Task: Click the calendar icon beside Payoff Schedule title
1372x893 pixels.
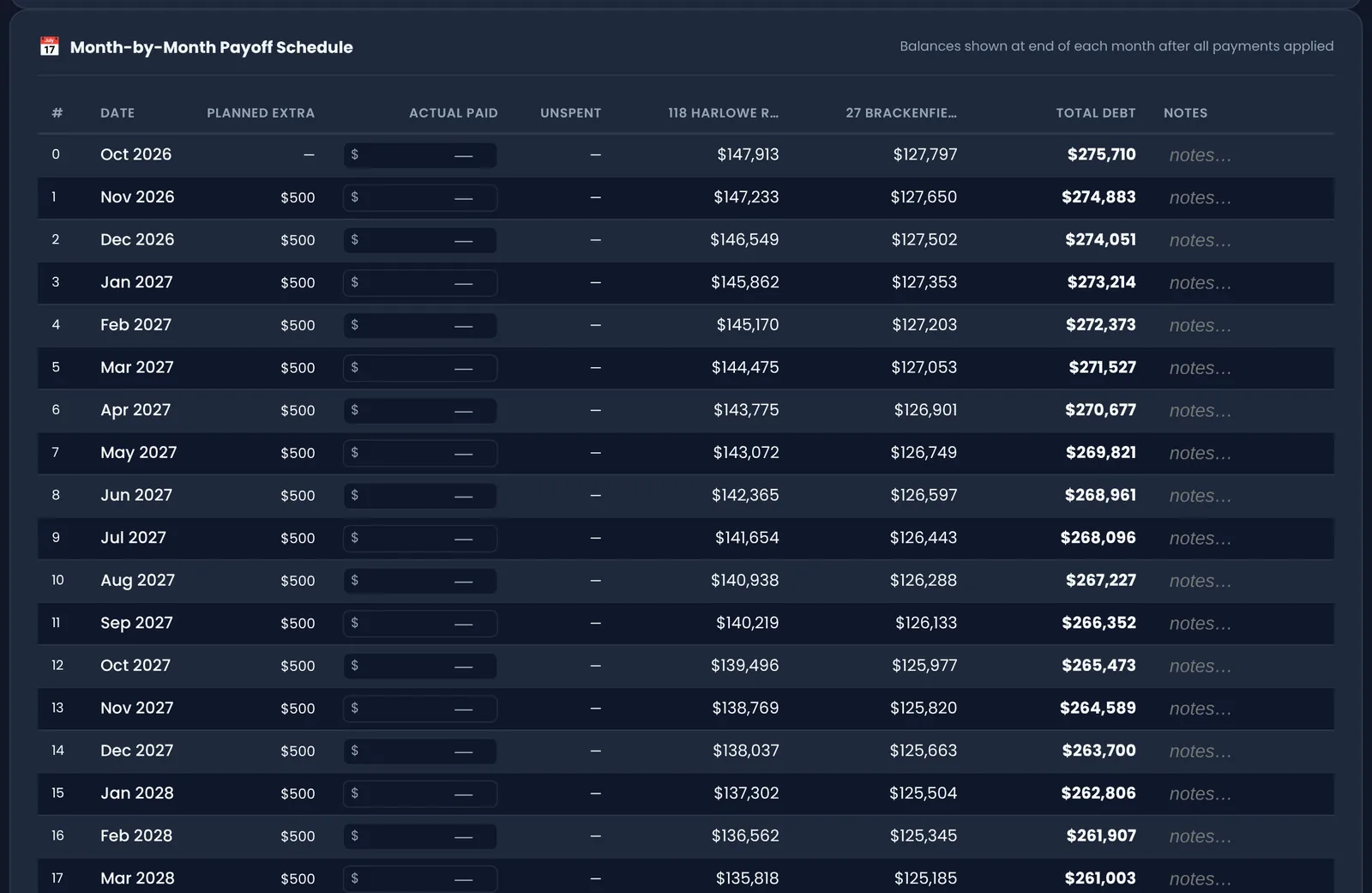Action: [x=50, y=46]
